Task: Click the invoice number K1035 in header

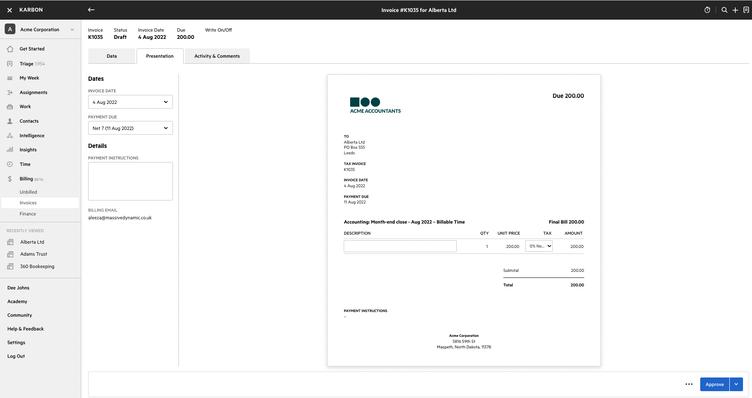Action: tap(95, 37)
